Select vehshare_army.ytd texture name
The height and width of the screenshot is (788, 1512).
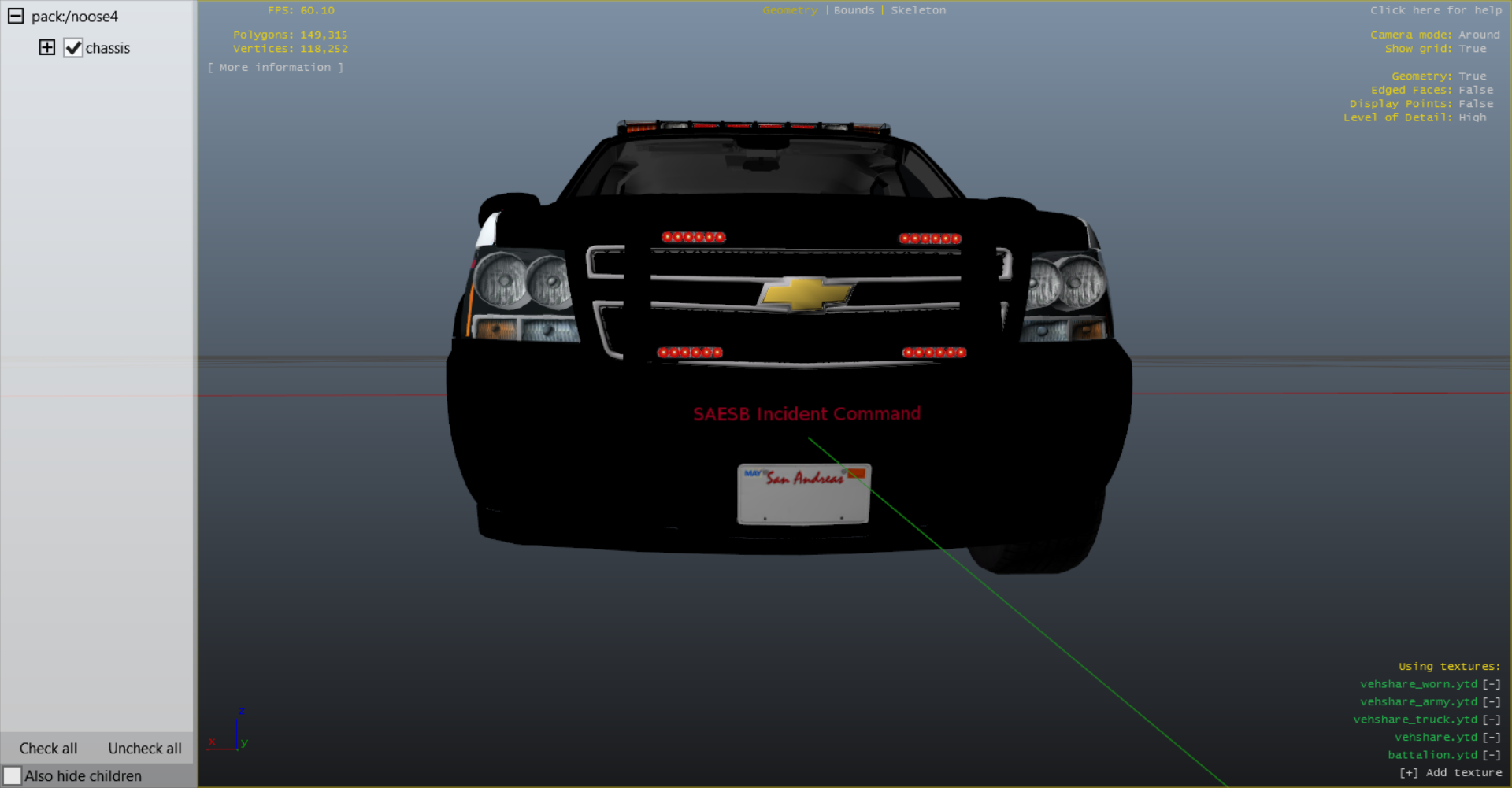pos(1418,701)
